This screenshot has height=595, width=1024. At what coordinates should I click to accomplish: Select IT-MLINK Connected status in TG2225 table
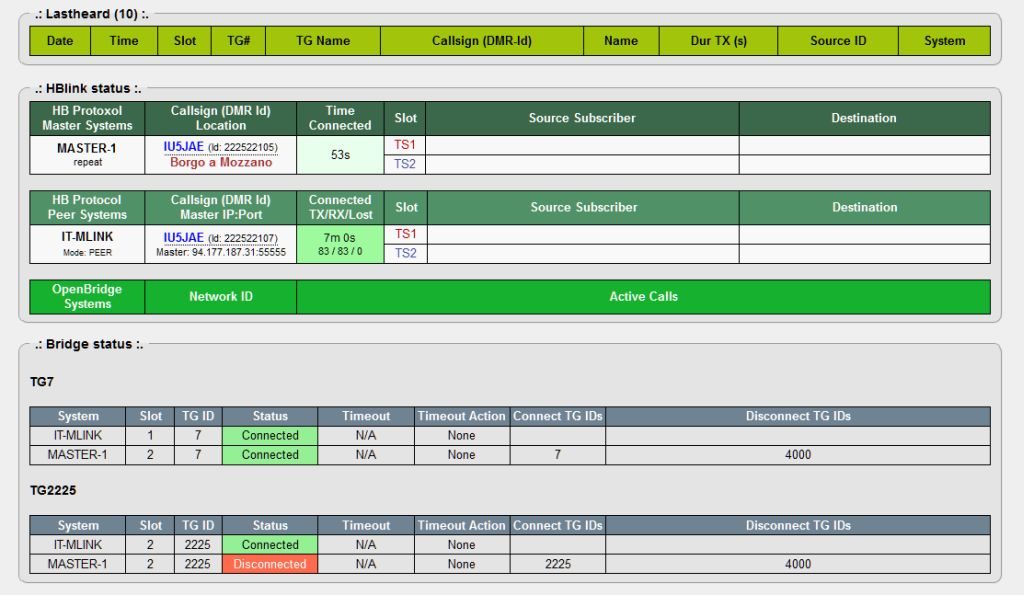pyautogui.click(x=270, y=545)
